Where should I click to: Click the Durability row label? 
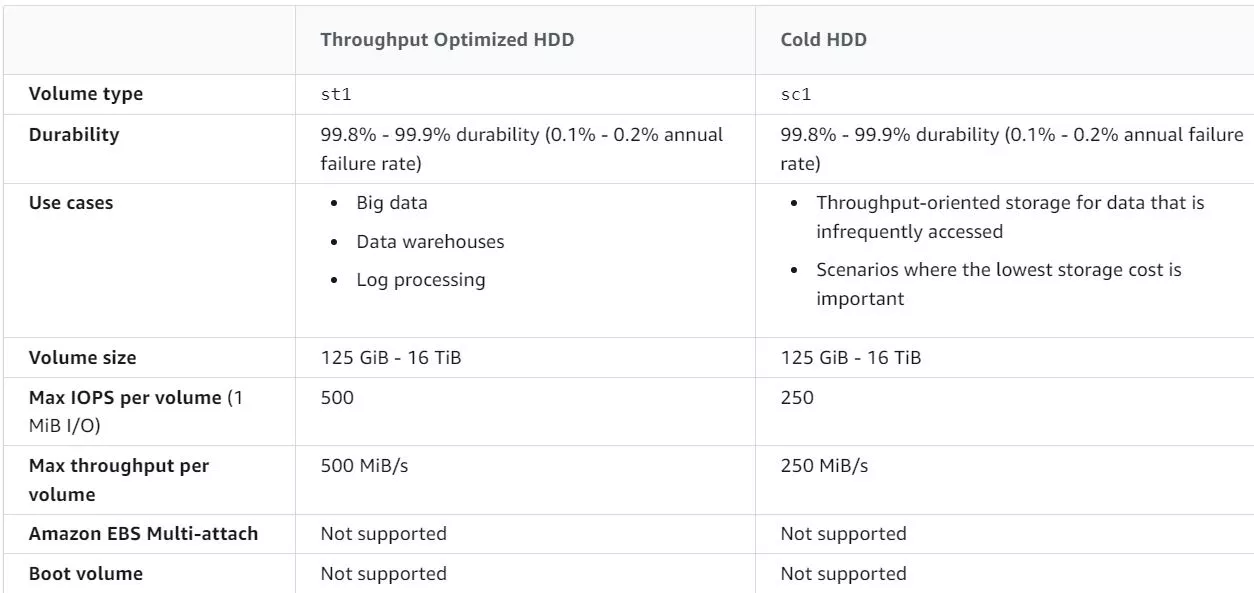pos(74,134)
